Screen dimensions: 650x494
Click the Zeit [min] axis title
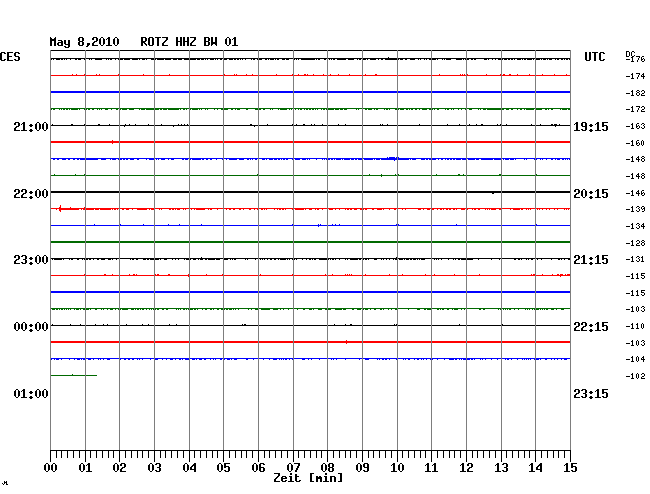[308, 478]
